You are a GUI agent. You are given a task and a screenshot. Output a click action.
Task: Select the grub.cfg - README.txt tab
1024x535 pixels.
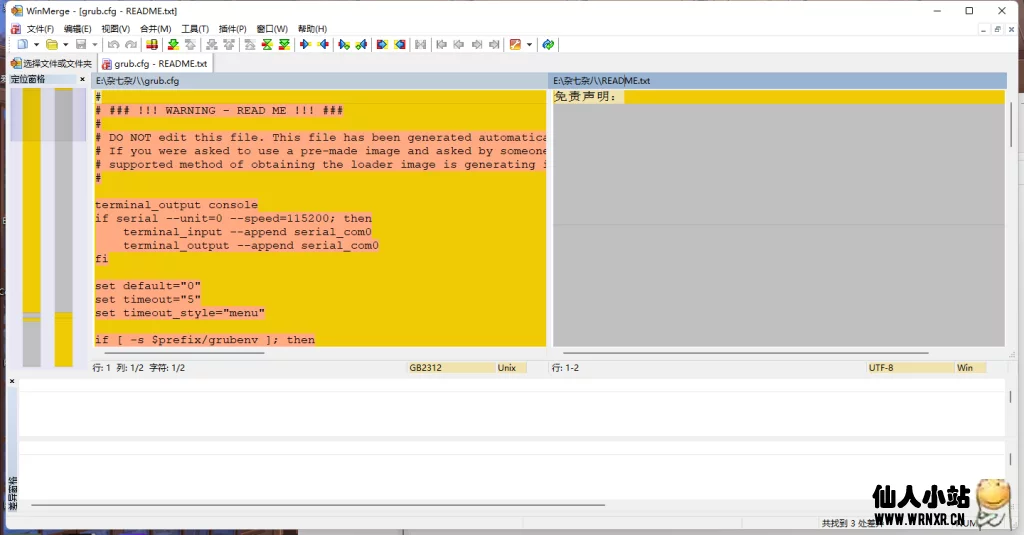point(154,63)
